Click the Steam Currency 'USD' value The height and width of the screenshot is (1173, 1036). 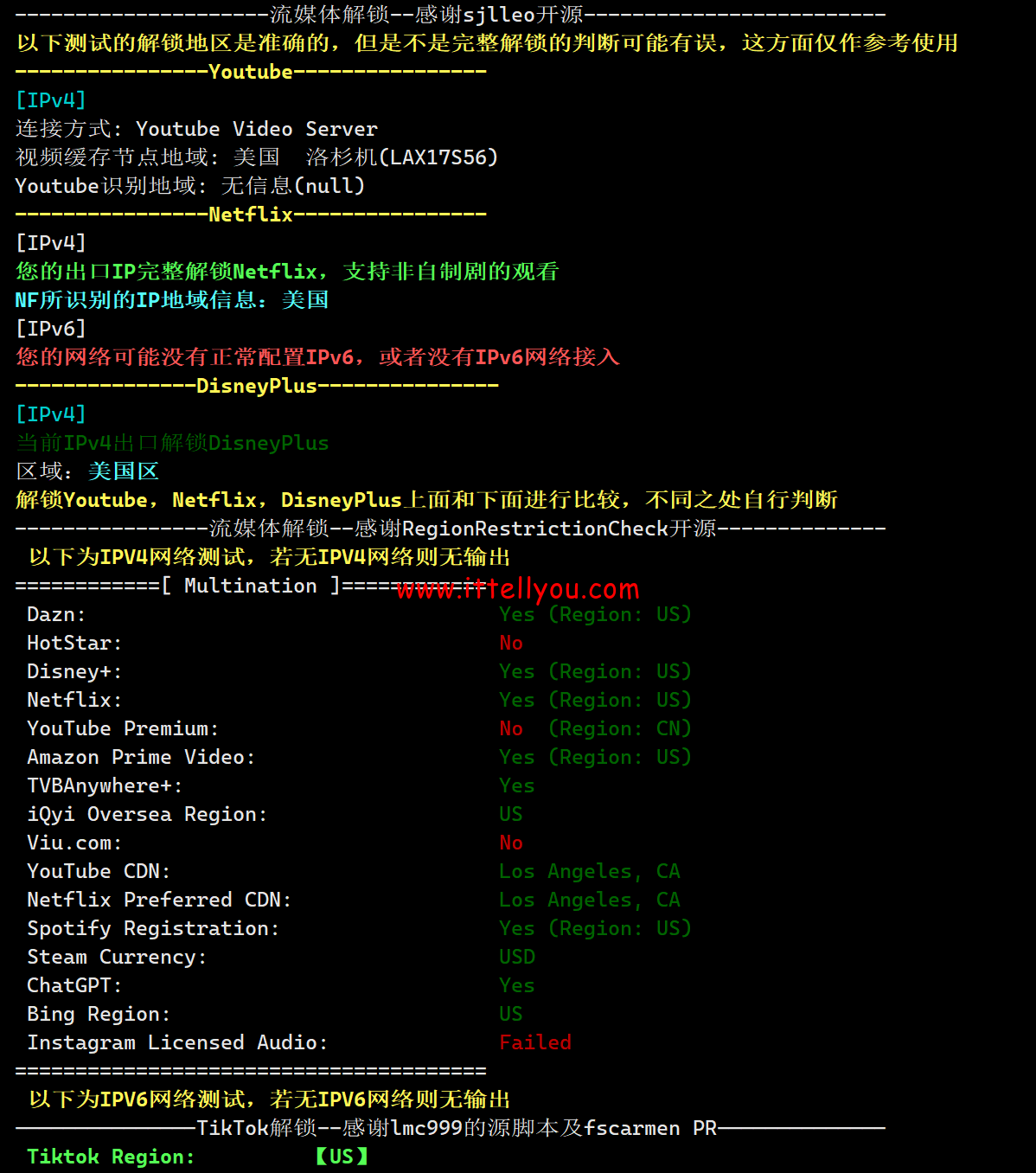[x=517, y=957]
